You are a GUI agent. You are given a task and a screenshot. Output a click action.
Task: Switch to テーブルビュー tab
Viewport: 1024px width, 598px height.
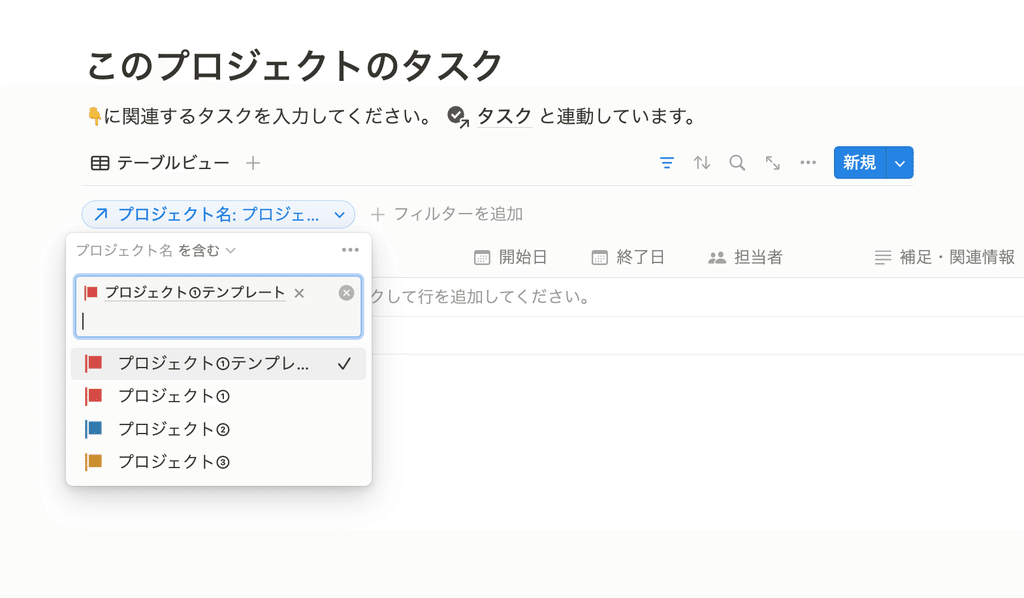[x=160, y=163]
